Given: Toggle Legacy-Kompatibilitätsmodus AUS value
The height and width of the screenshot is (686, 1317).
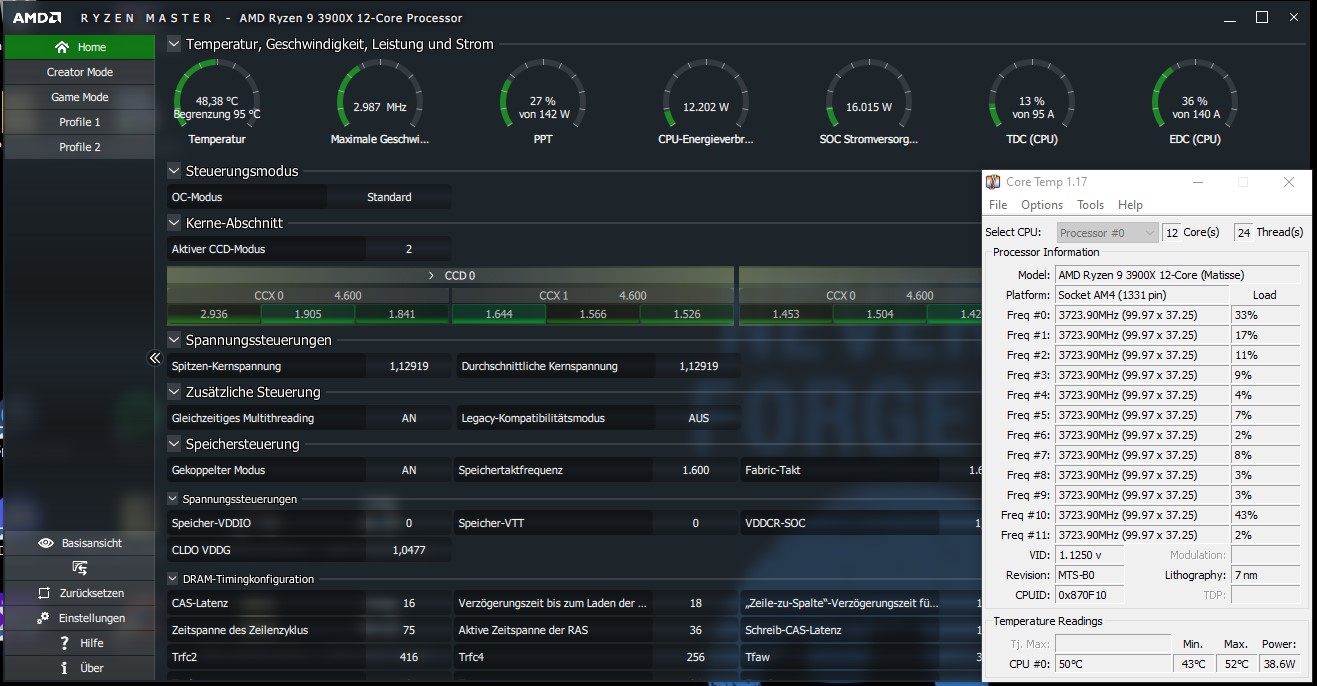Looking at the screenshot, I should pyautogui.click(x=698, y=418).
